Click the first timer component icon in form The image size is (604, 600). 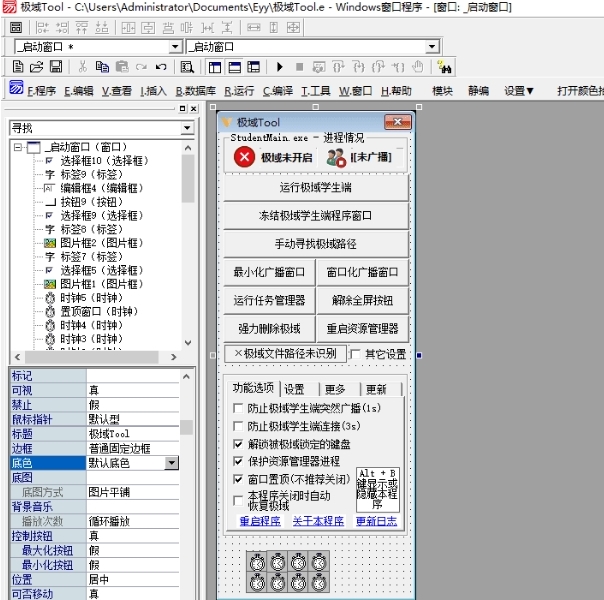(257, 563)
